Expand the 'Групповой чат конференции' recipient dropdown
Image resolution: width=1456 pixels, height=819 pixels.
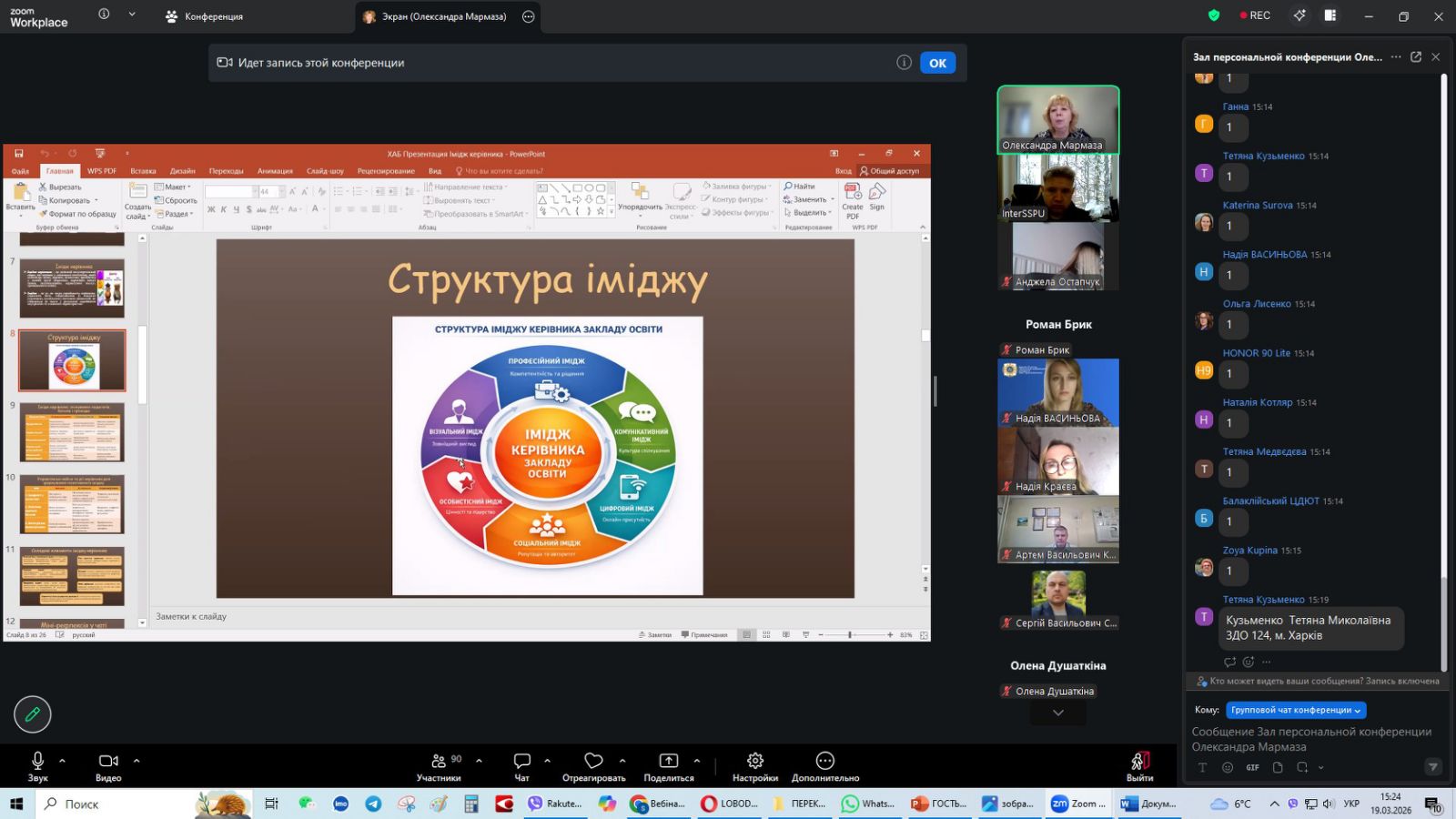click(1296, 710)
